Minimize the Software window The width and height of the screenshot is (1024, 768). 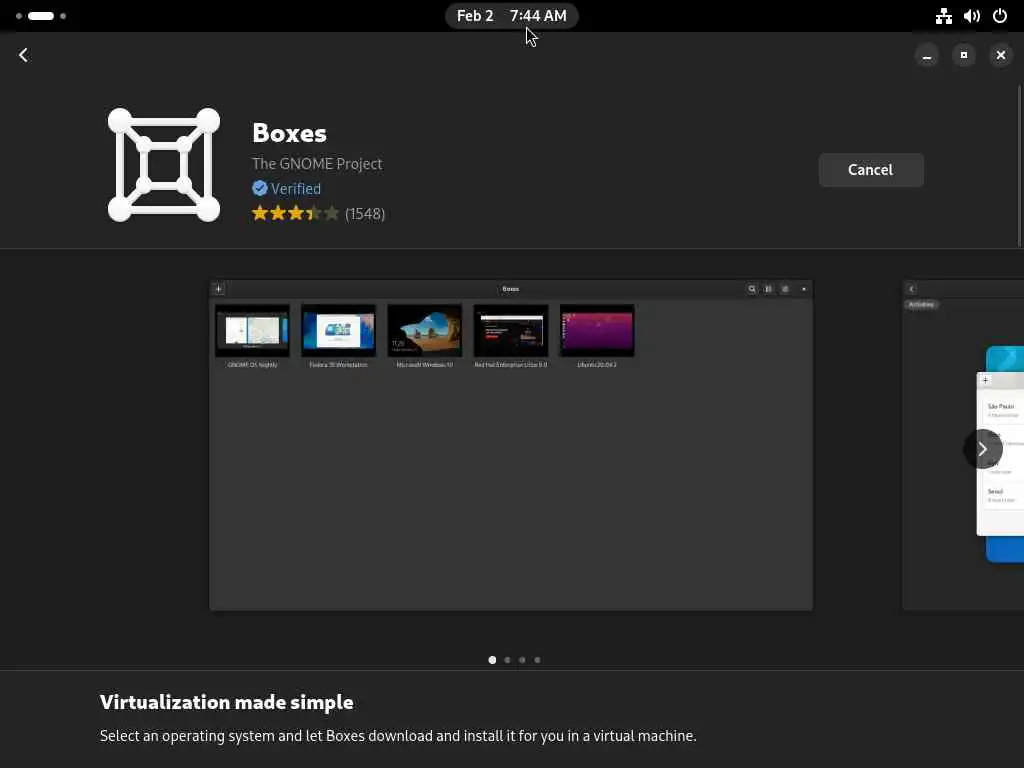click(x=927, y=55)
